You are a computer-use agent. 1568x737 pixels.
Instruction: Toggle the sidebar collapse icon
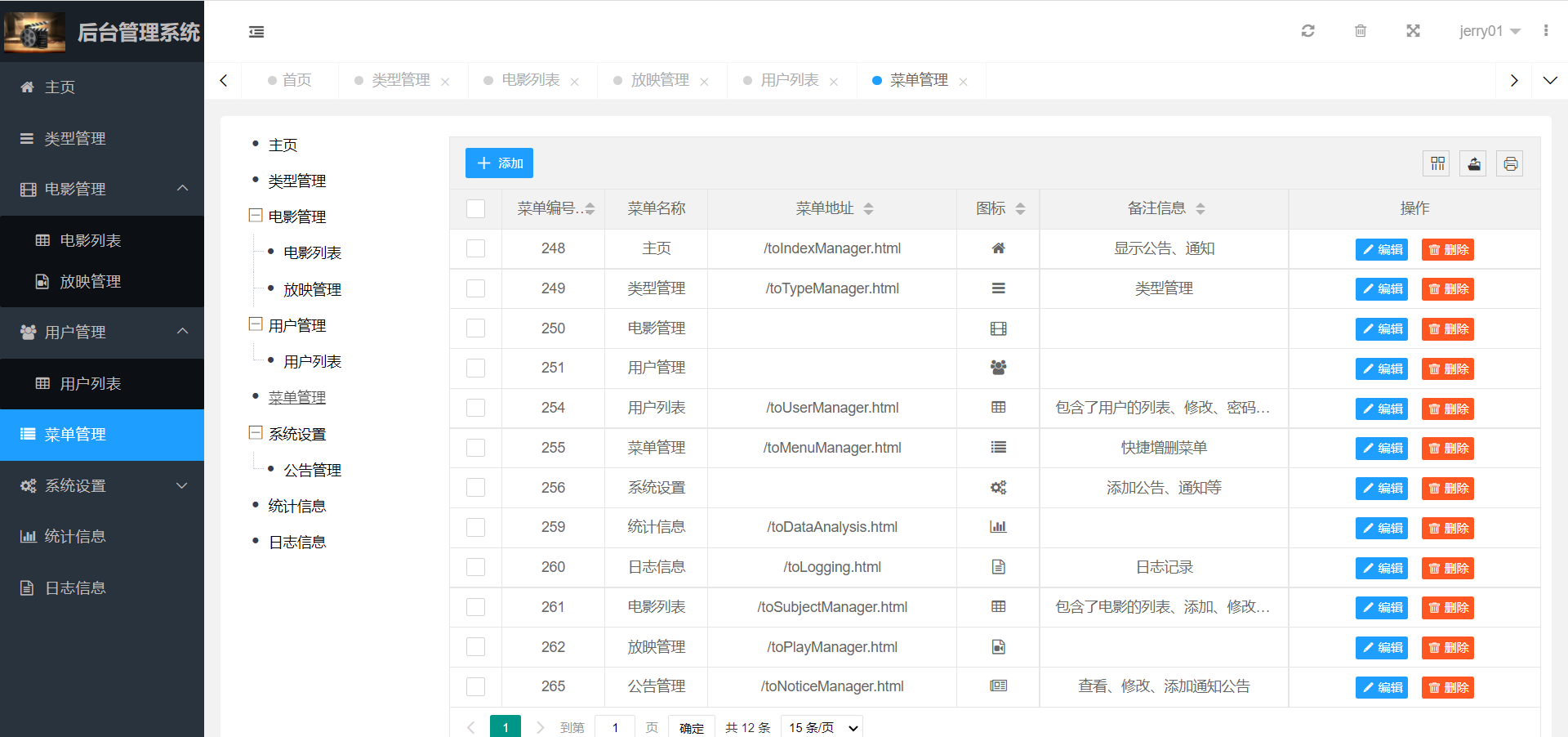(x=256, y=32)
